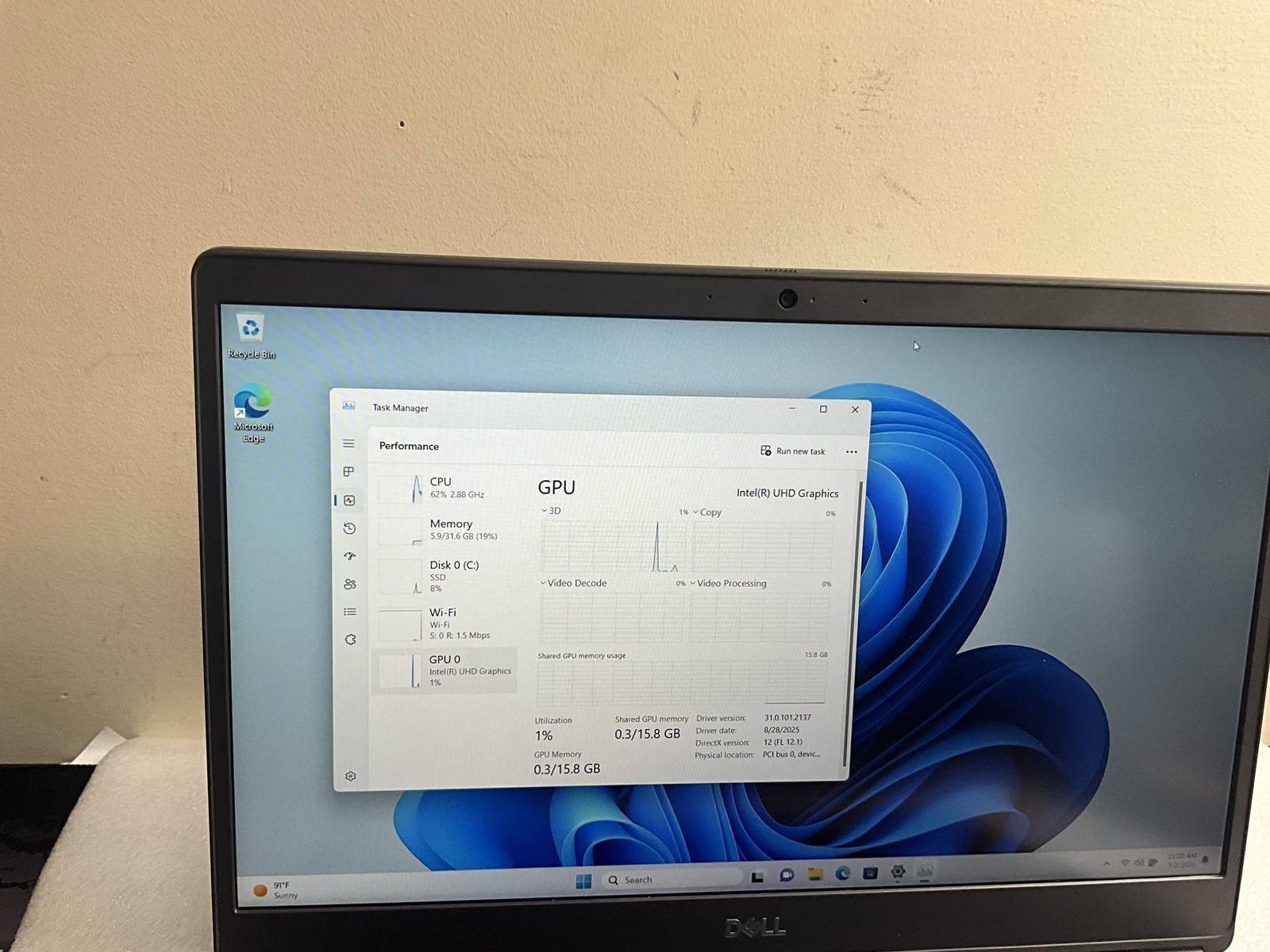1270x952 pixels.
Task: Open the Windows Start button
Action: 583,881
